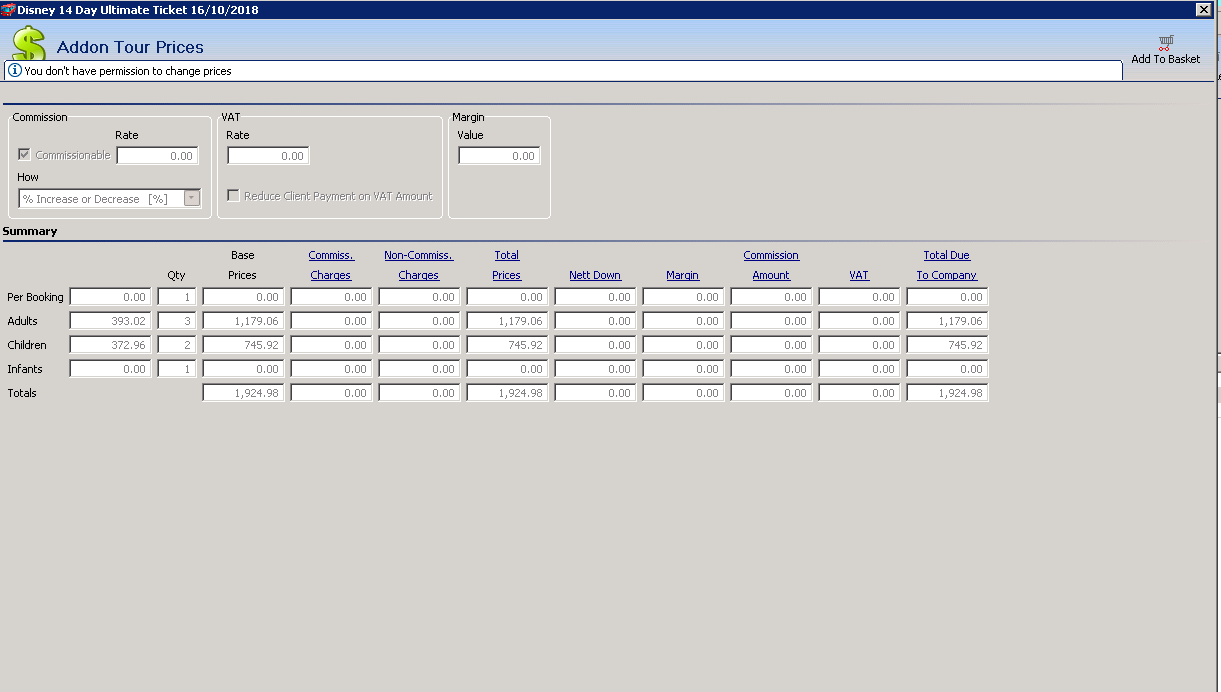Viewport: 1221px width, 692px height.
Task: Toggle Reduce Client Payment on VAT Amount
Action: [233, 196]
